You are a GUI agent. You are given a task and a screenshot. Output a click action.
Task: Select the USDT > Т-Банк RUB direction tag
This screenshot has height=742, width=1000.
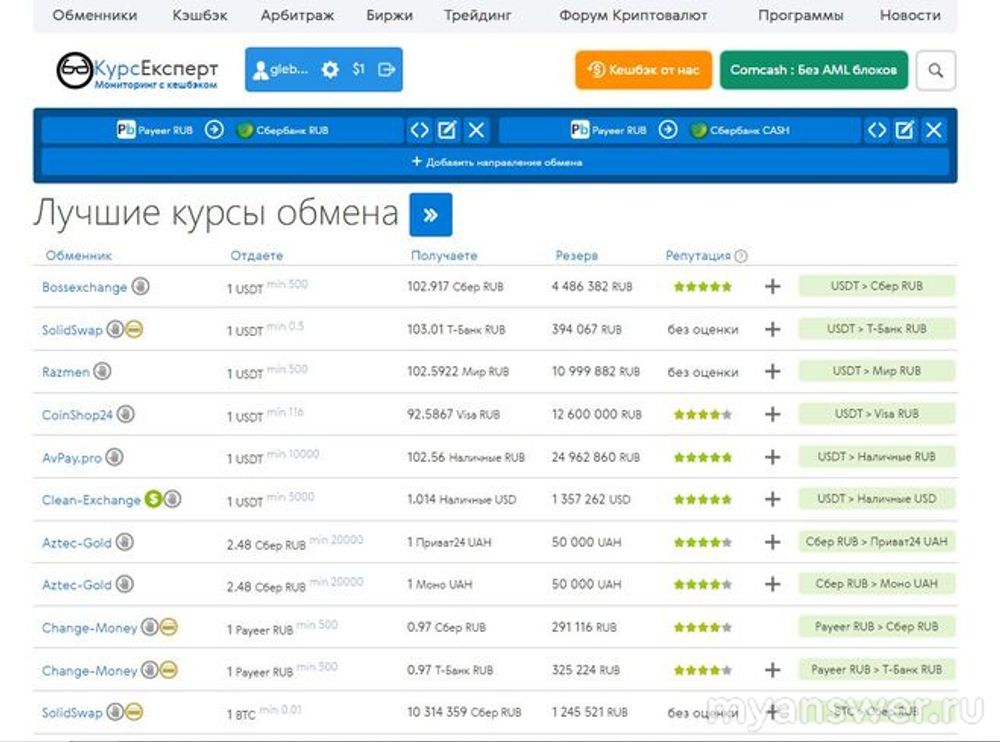(x=876, y=329)
